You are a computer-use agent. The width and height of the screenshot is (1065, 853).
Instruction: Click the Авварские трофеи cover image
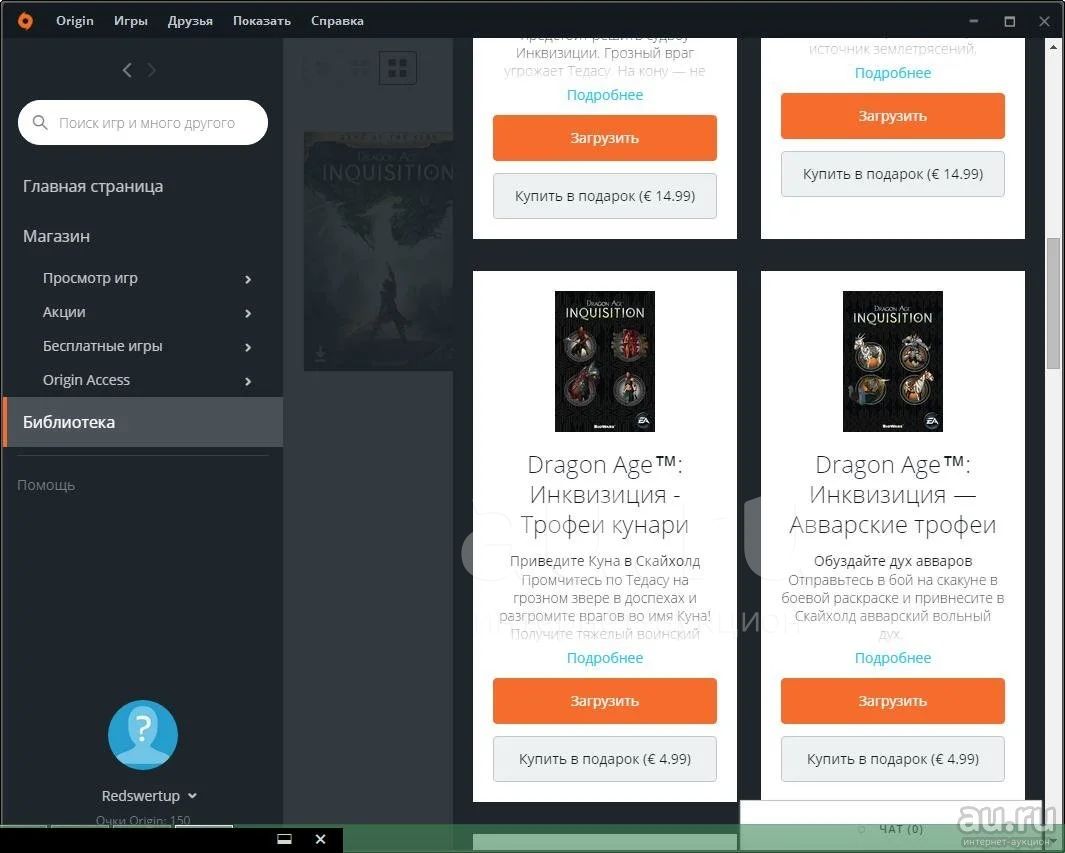click(892, 361)
